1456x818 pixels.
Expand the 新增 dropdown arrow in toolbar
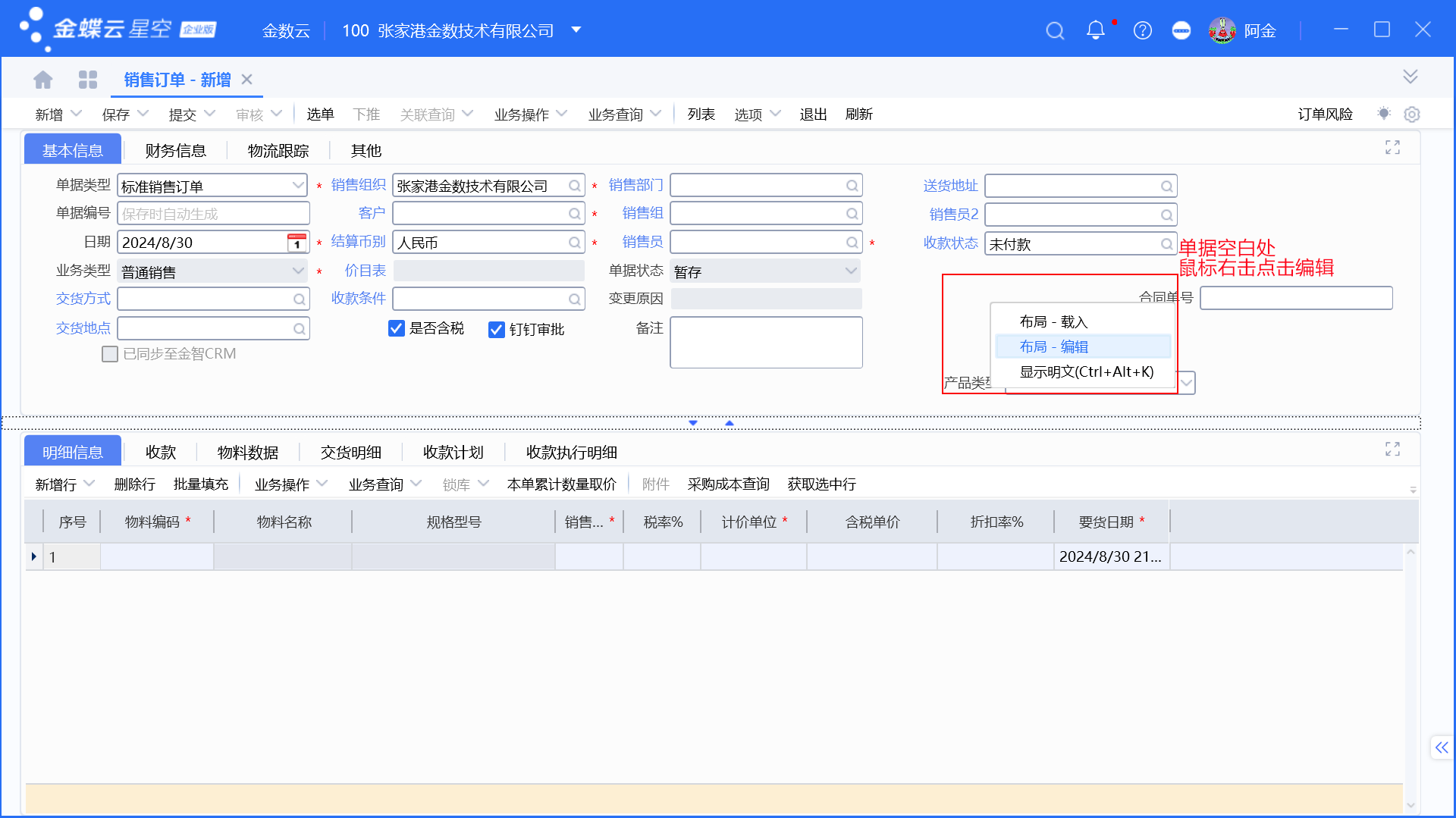[76, 114]
